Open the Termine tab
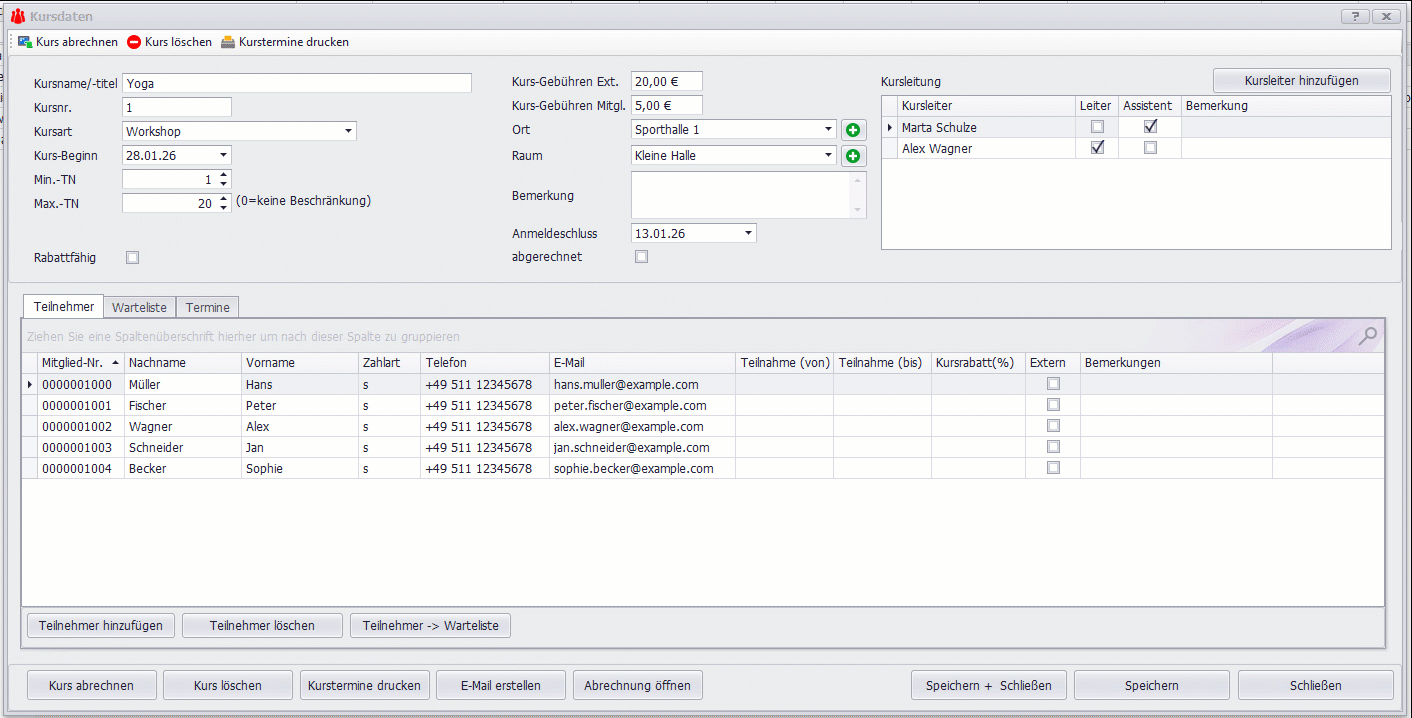 [208, 307]
